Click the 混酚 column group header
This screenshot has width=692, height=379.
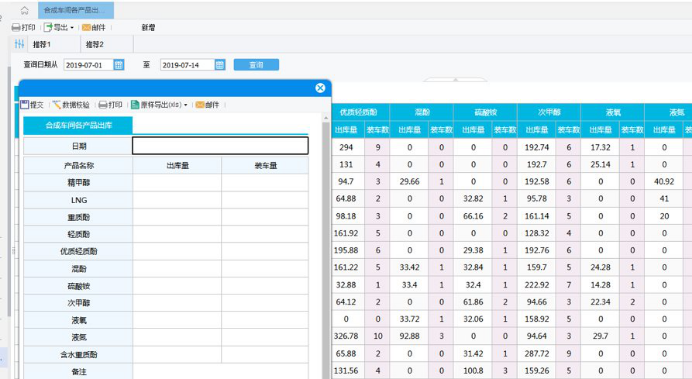[422, 112]
